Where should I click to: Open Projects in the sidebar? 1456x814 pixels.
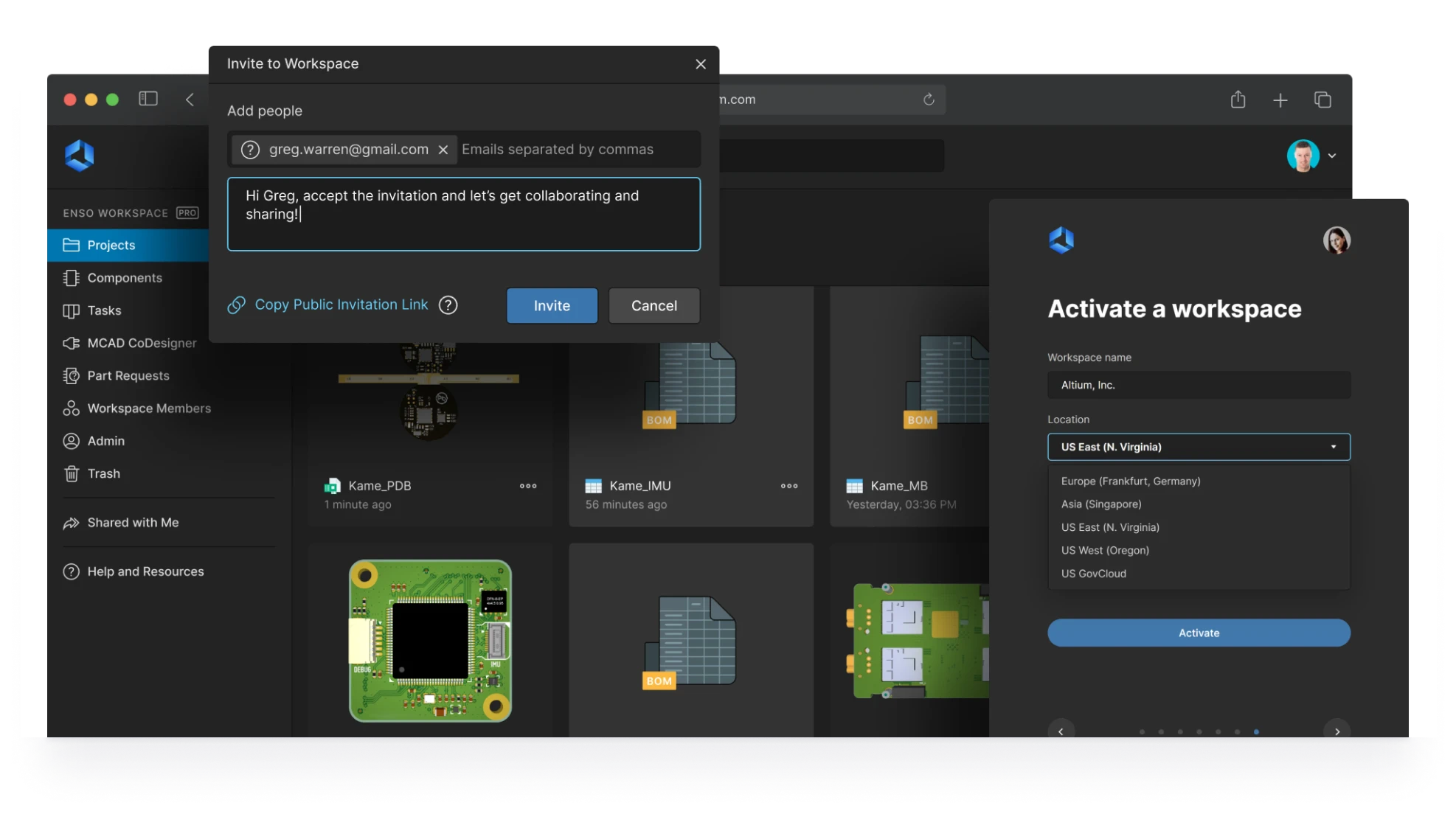(x=128, y=245)
